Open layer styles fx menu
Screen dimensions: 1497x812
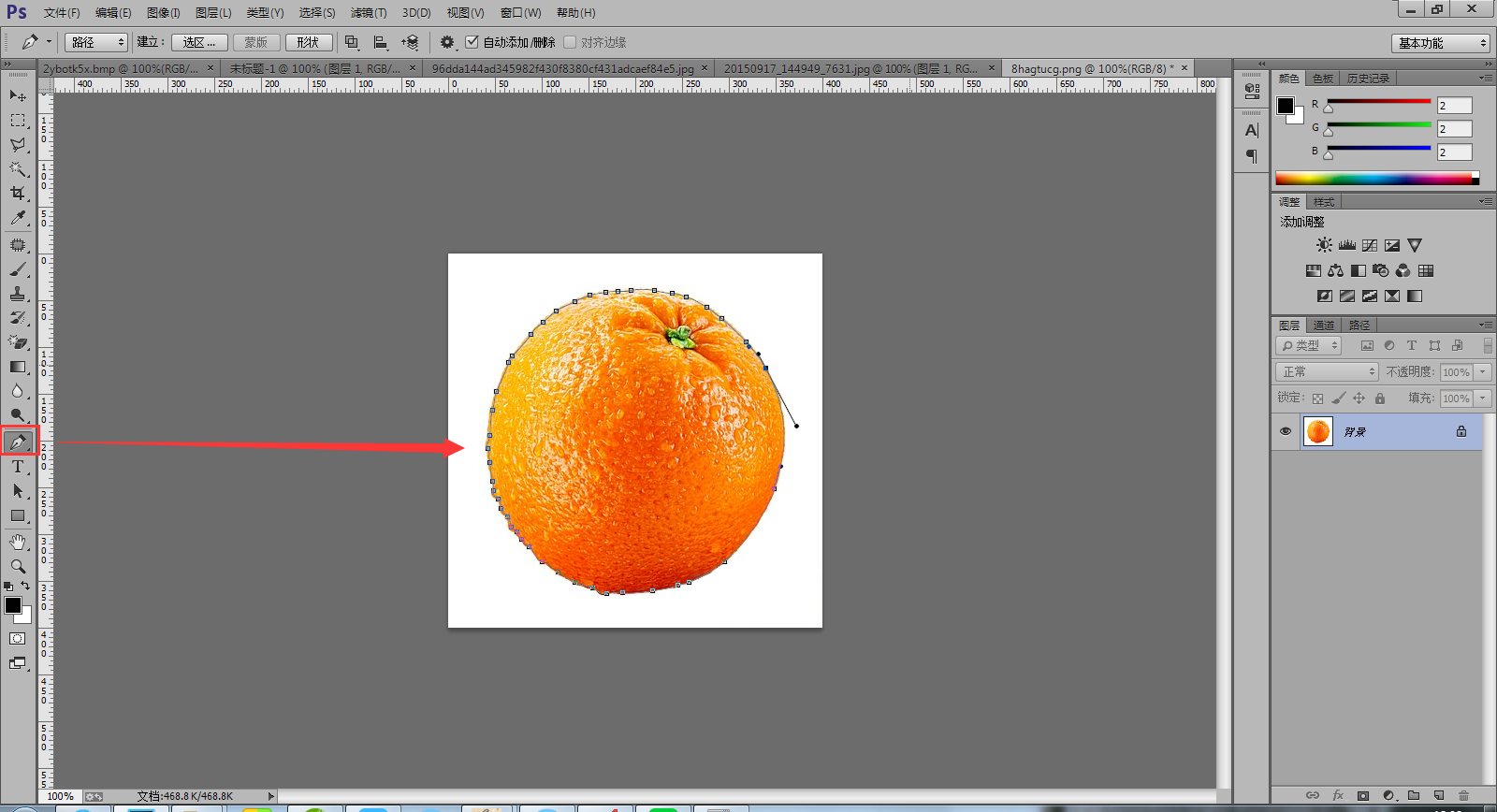pyautogui.click(x=1338, y=795)
